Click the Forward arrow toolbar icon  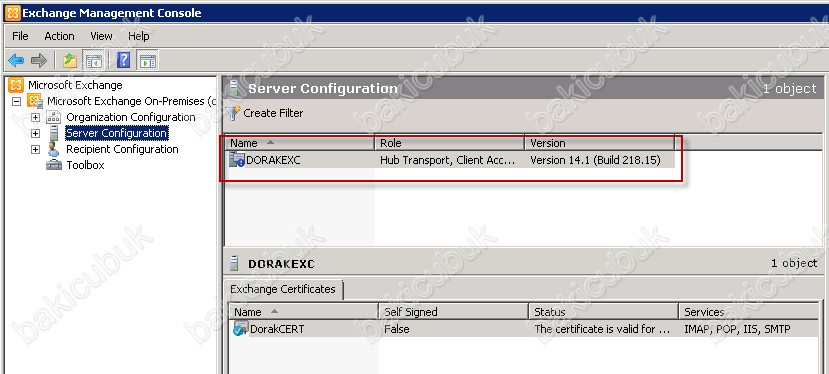pyautogui.click(x=39, y=61)
